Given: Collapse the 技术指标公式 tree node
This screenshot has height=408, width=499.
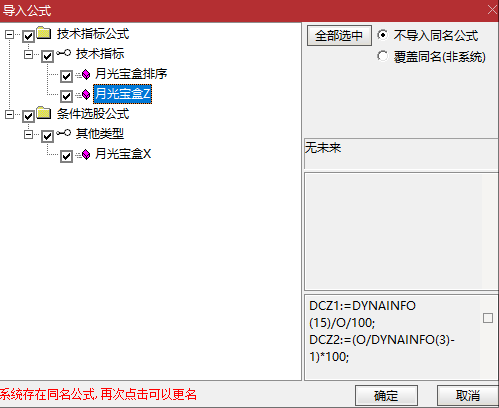Looking at the screenshot, I should pos(10,34).
